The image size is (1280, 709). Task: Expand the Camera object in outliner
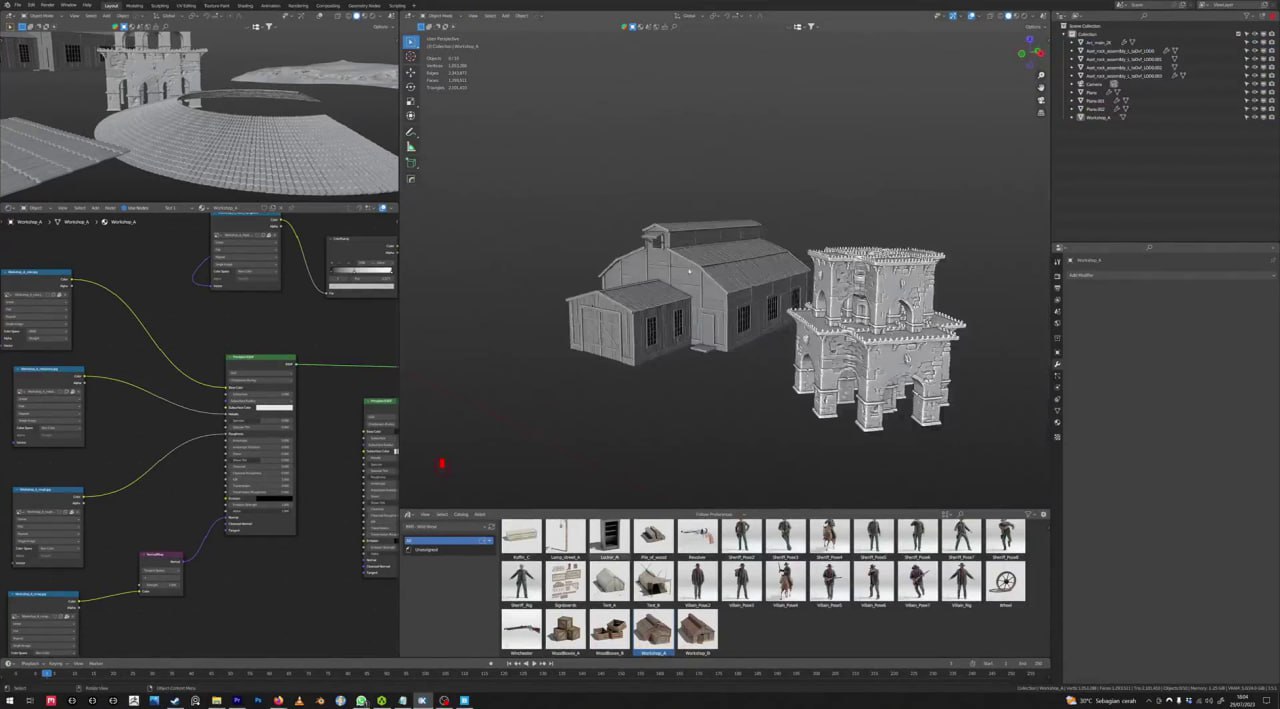click(x=1071, y=84)
